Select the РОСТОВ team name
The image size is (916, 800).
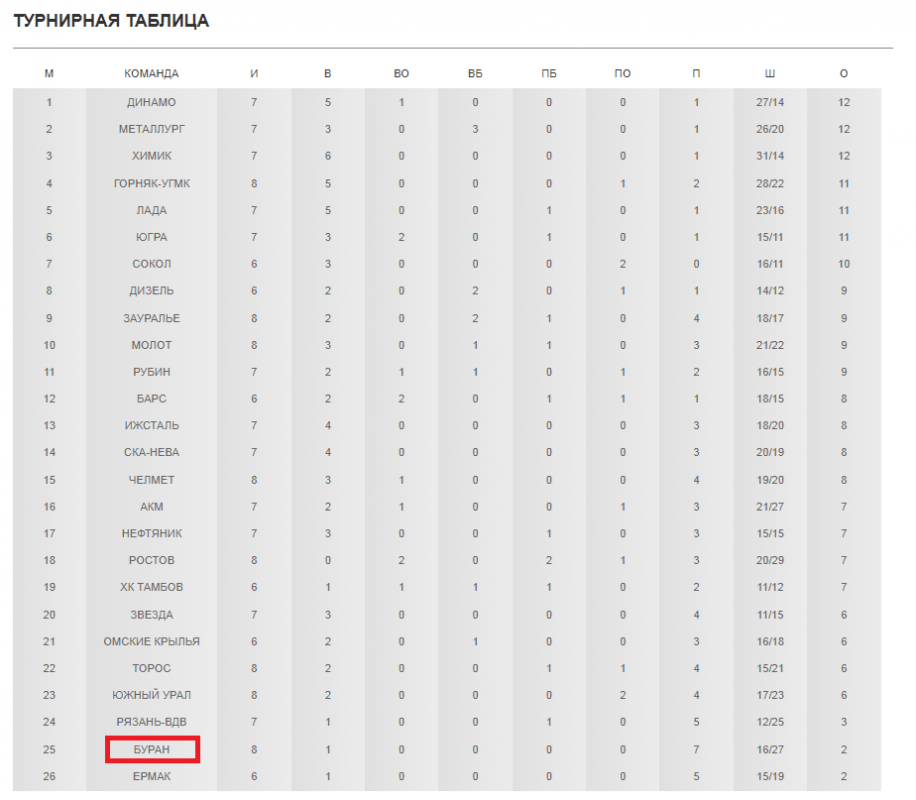[151, 561]
